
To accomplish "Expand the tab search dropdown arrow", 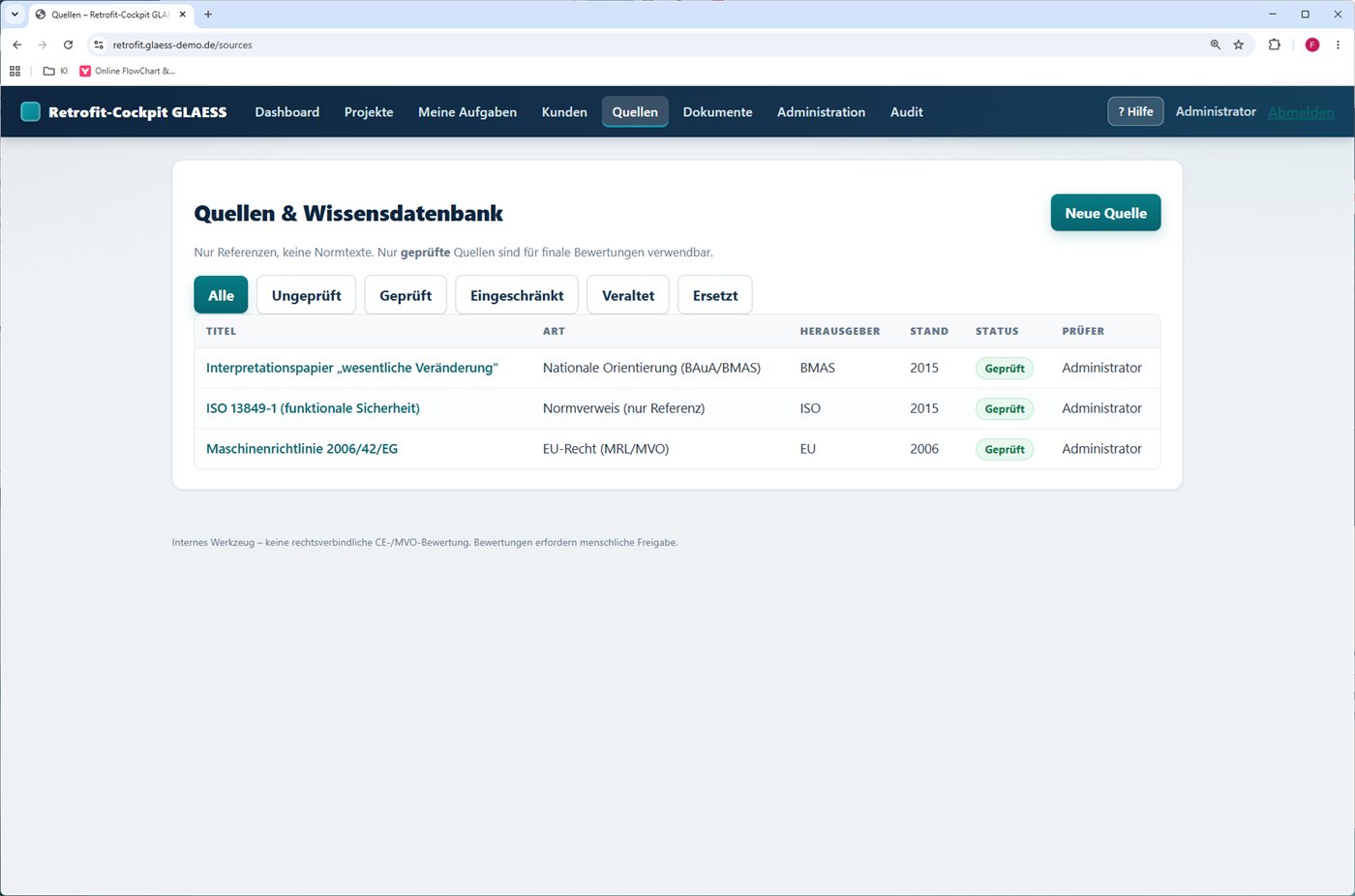I will coord(15,15).
